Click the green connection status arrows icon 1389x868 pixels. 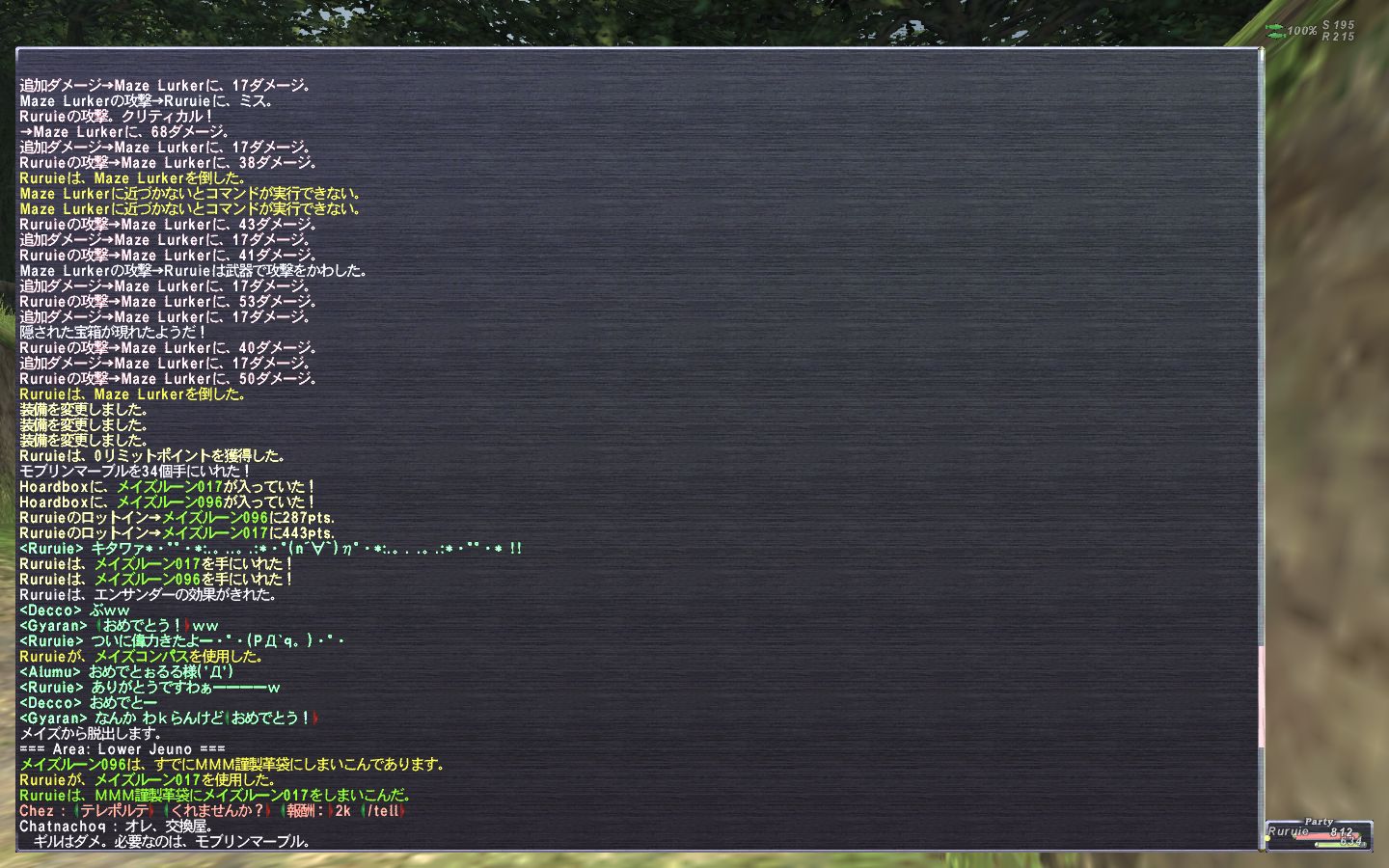coord(1275,31)
